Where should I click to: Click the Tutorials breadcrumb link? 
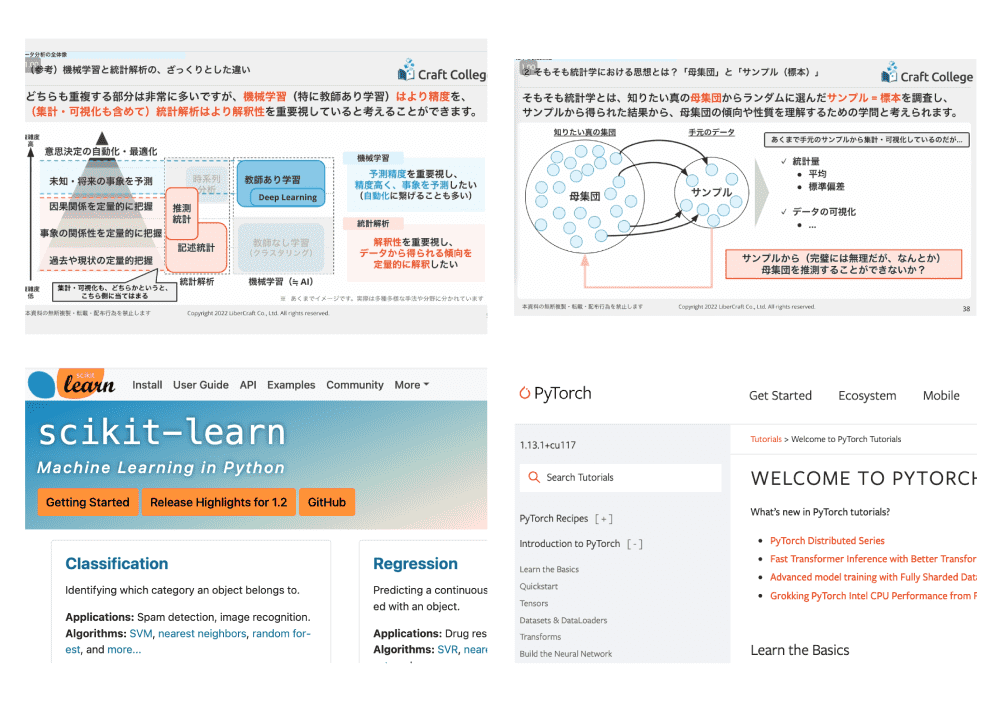pos(765,439)
